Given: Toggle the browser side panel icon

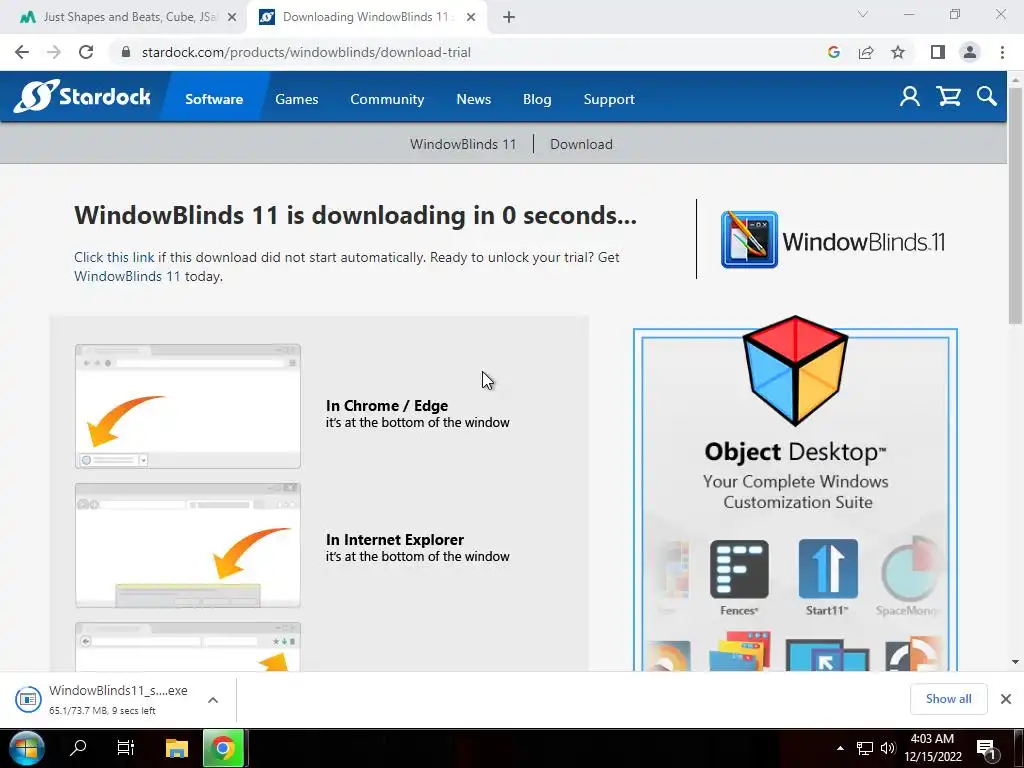Looking at the screenshot, I should [938, 52].
